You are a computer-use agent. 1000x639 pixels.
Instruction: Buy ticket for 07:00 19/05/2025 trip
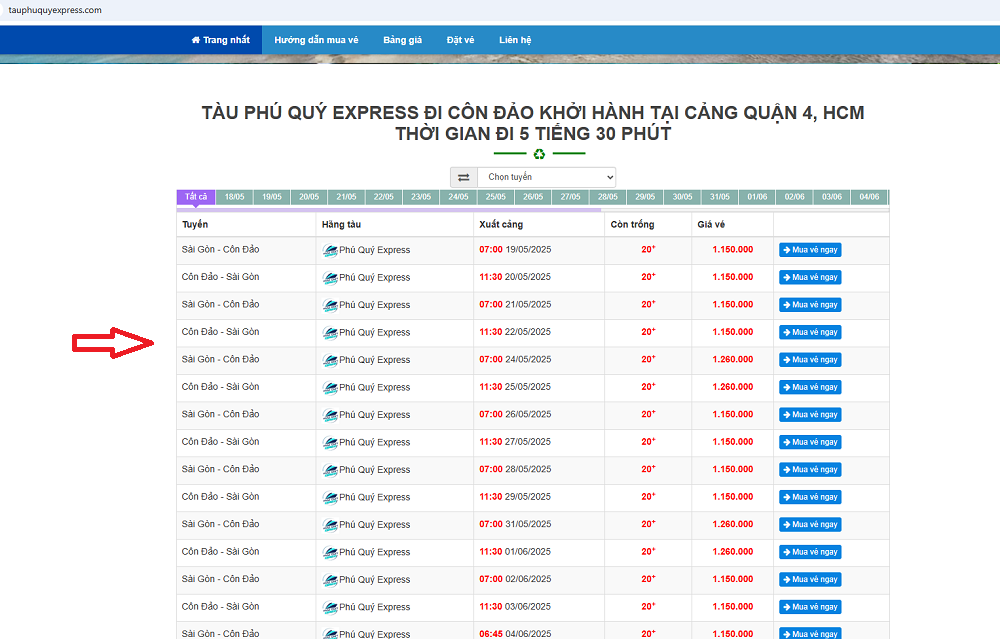coord(810,250)
